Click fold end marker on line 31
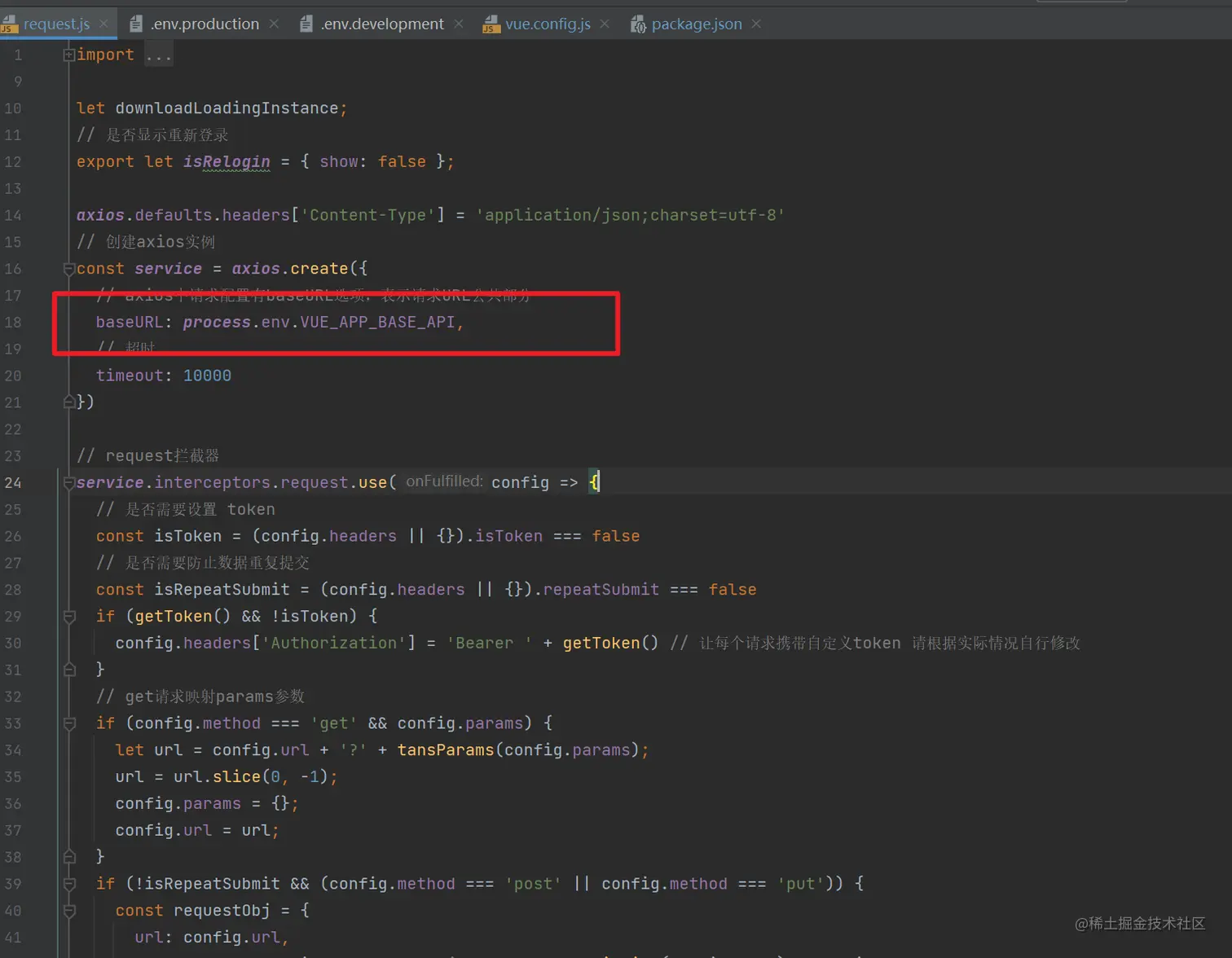 point(69,670)
